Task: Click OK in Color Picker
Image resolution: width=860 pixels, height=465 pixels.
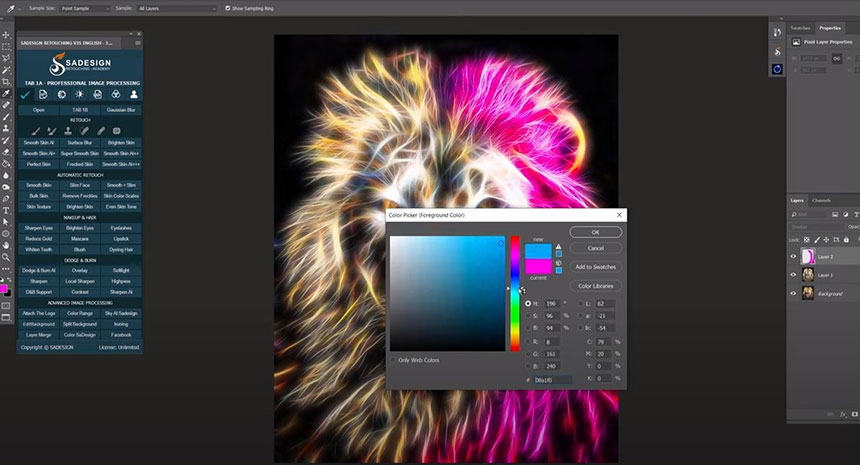Action: (596, 232)
